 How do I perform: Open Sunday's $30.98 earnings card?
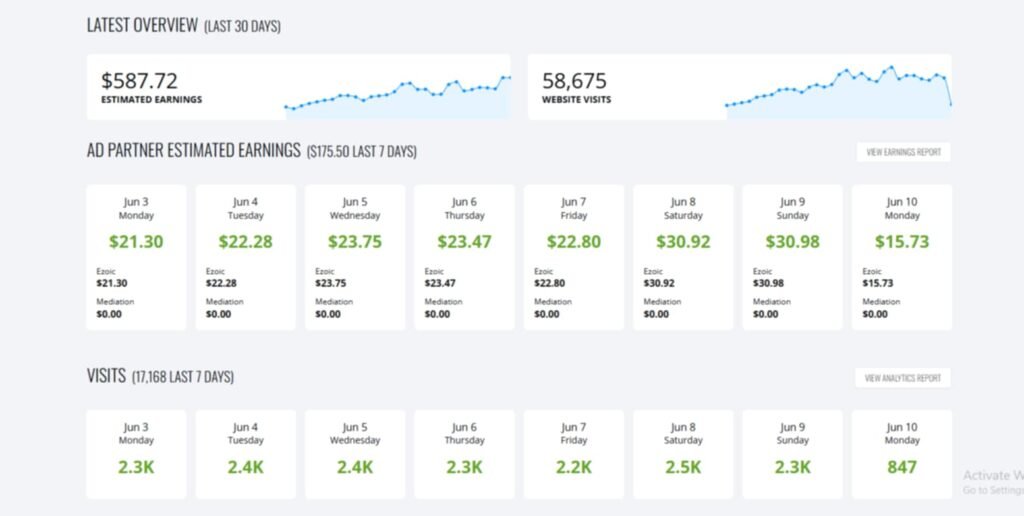(x=792, y=256)
